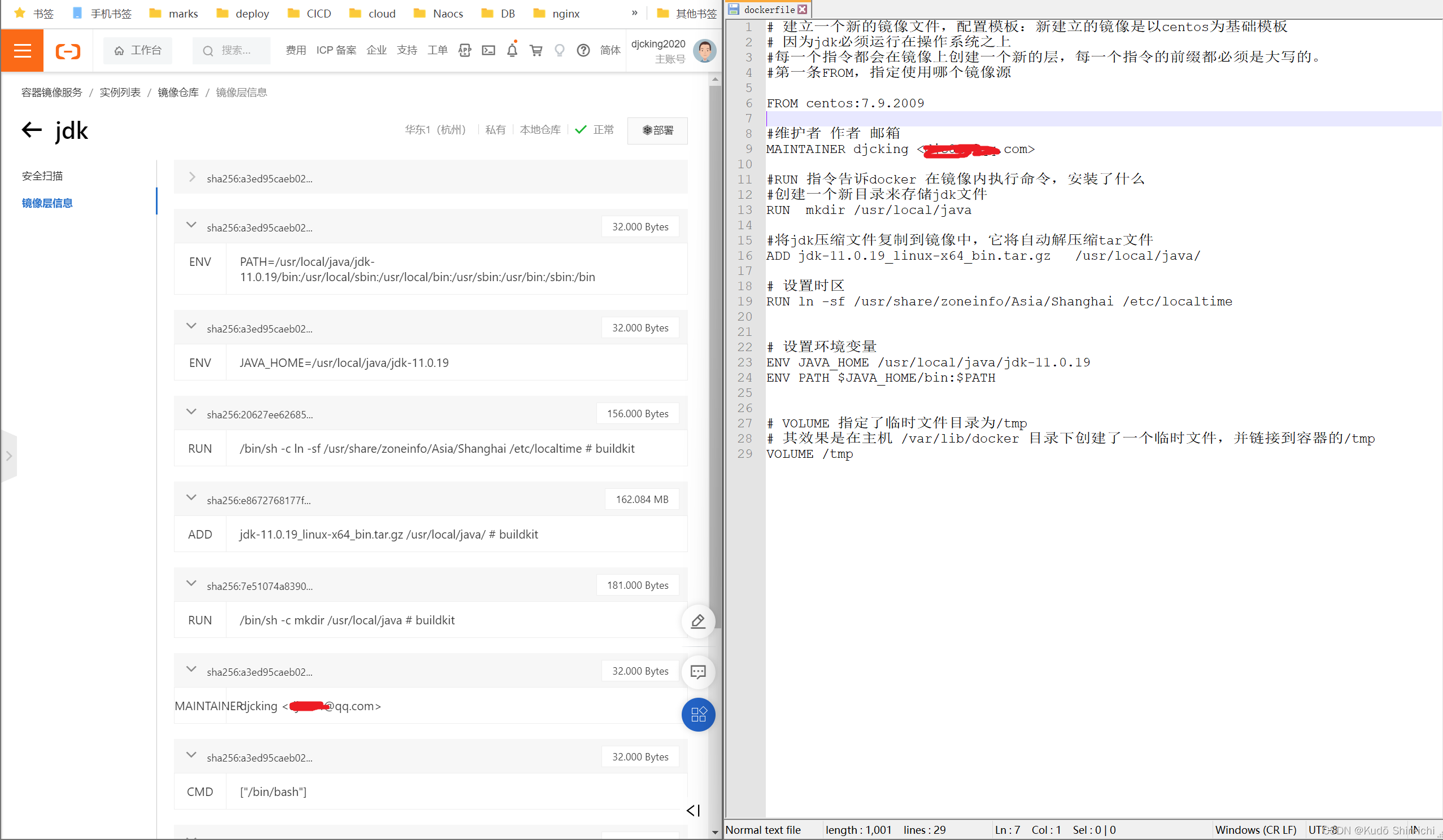
Task: Click the floating pencil edit icon
Action: coord(698,621)
